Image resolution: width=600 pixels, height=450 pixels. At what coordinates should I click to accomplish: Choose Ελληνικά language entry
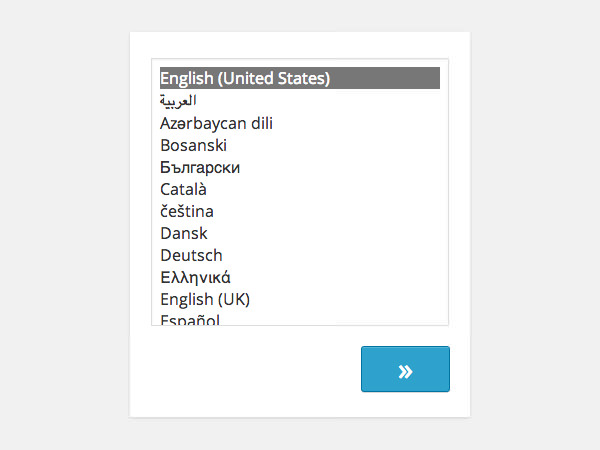pos(195,277)
